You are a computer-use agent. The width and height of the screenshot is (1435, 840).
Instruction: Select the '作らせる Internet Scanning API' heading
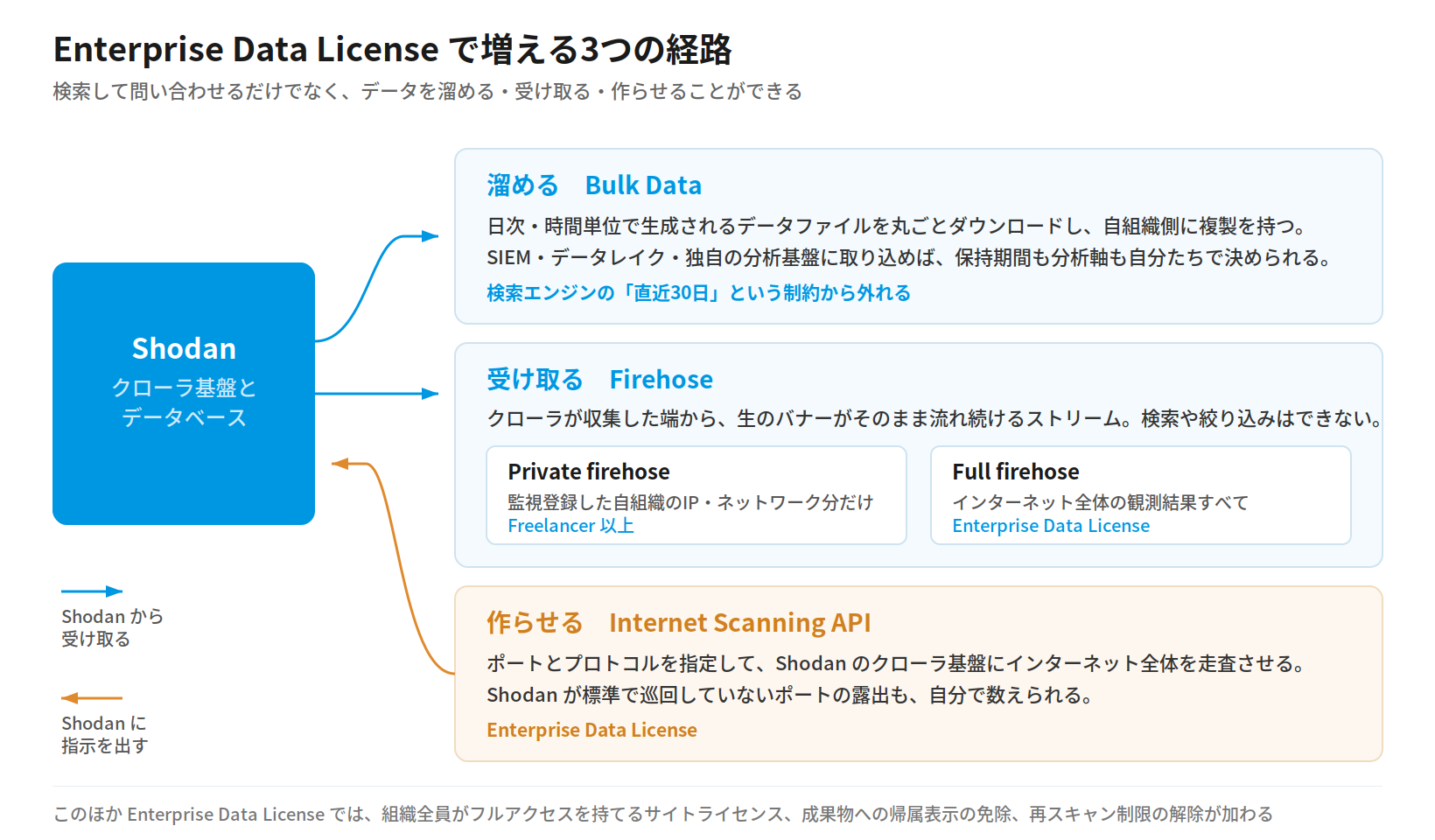[679, 623]
